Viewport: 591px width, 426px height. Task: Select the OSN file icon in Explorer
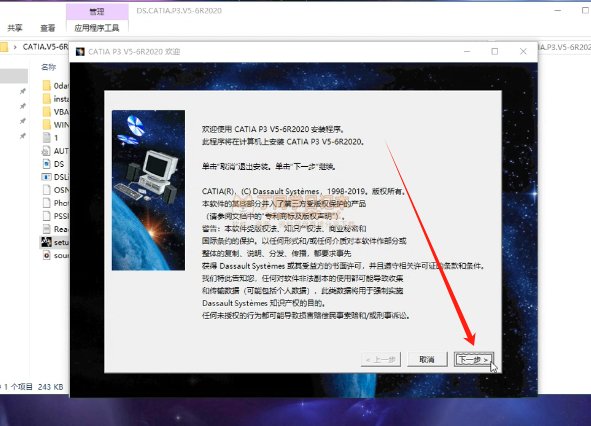(46, 190)
